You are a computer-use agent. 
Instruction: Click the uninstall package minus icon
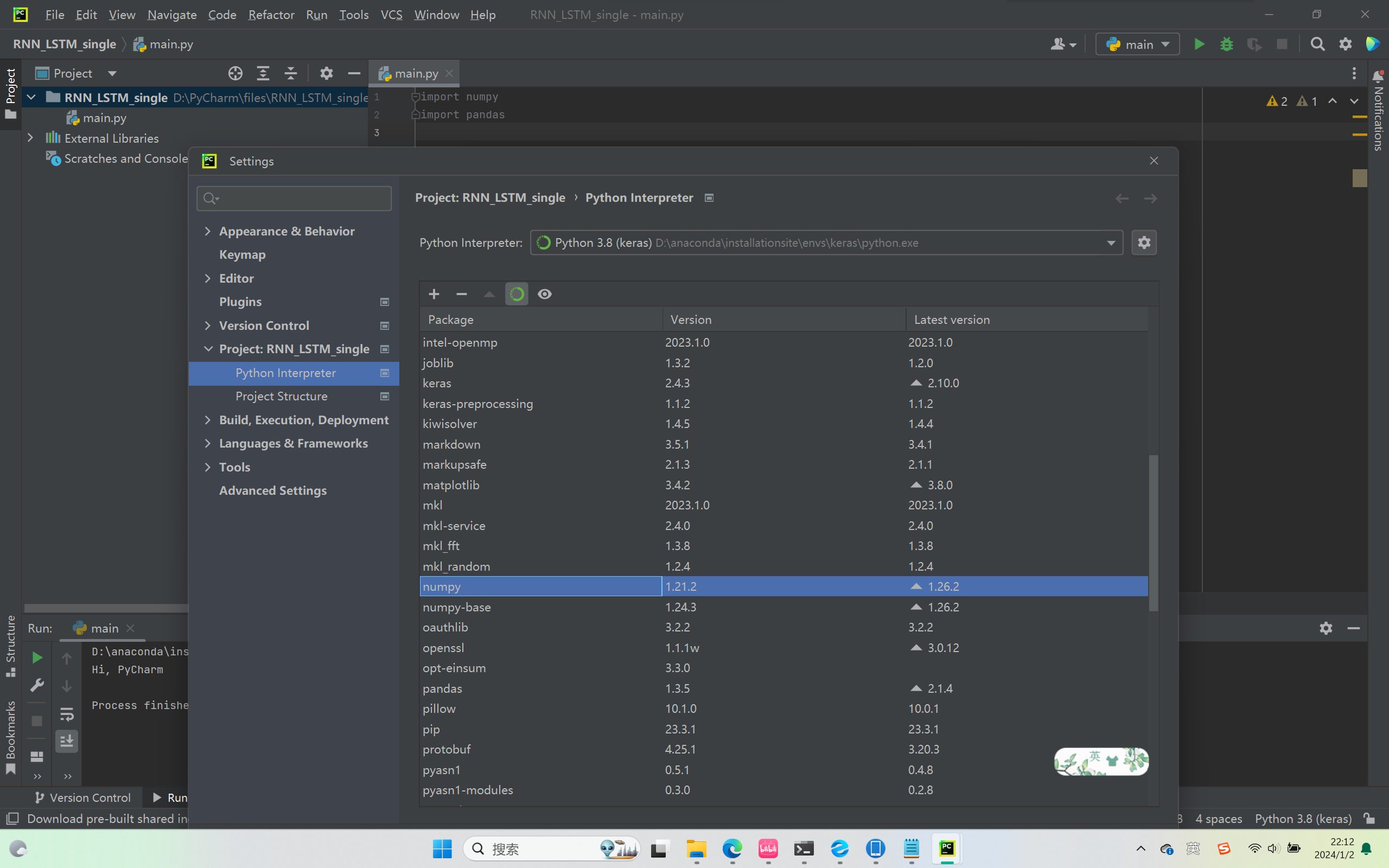tap(462, 294)
